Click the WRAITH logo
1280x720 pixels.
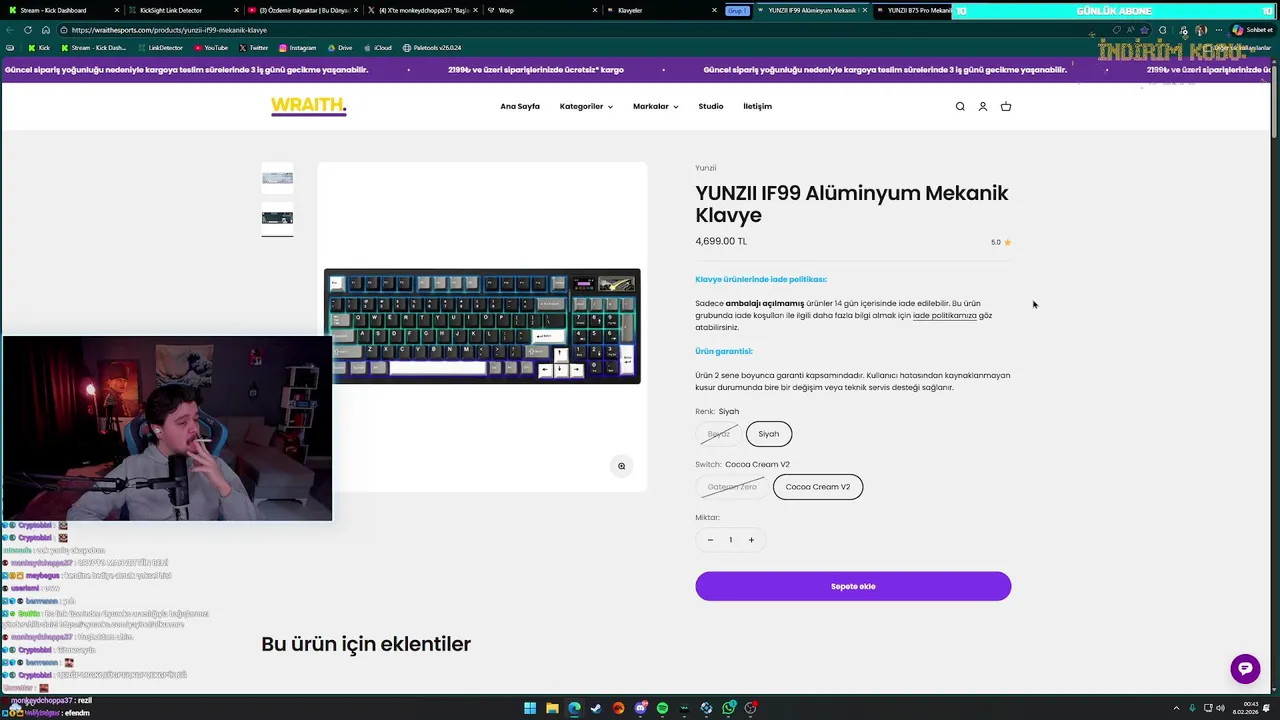coord(308,107)
